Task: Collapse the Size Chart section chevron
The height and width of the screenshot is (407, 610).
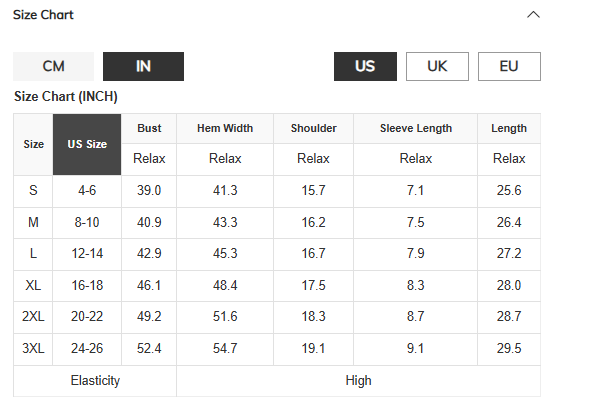Action: [533, 15]
